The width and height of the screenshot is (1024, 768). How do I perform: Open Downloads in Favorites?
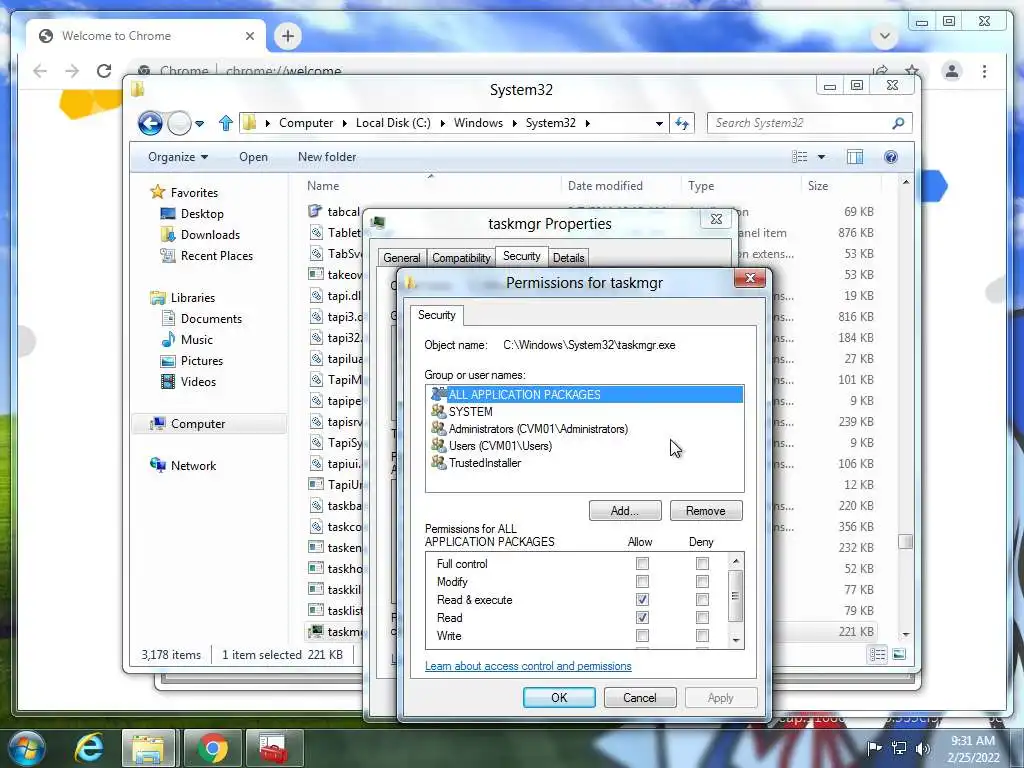[x=200, y=234]
